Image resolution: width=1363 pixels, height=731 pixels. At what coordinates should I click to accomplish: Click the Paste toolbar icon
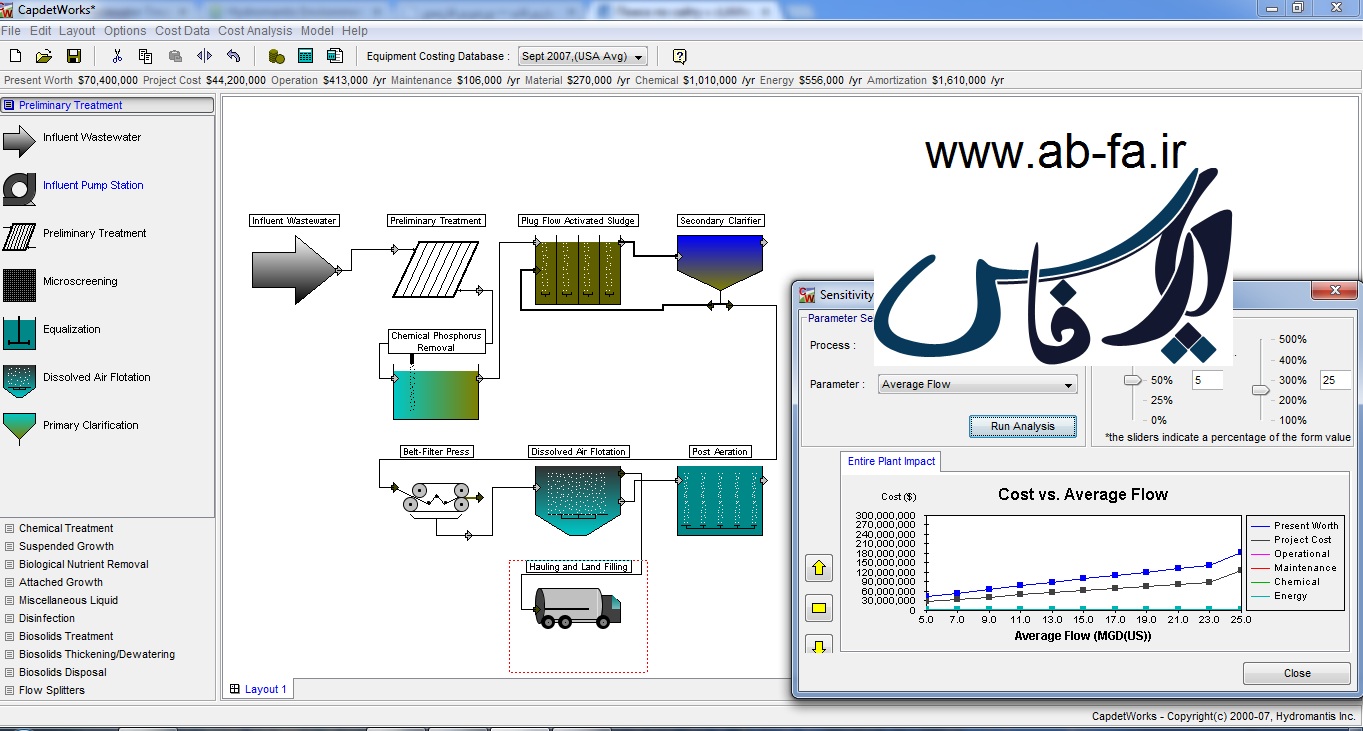pyautogui.click(x=175, y=56)
